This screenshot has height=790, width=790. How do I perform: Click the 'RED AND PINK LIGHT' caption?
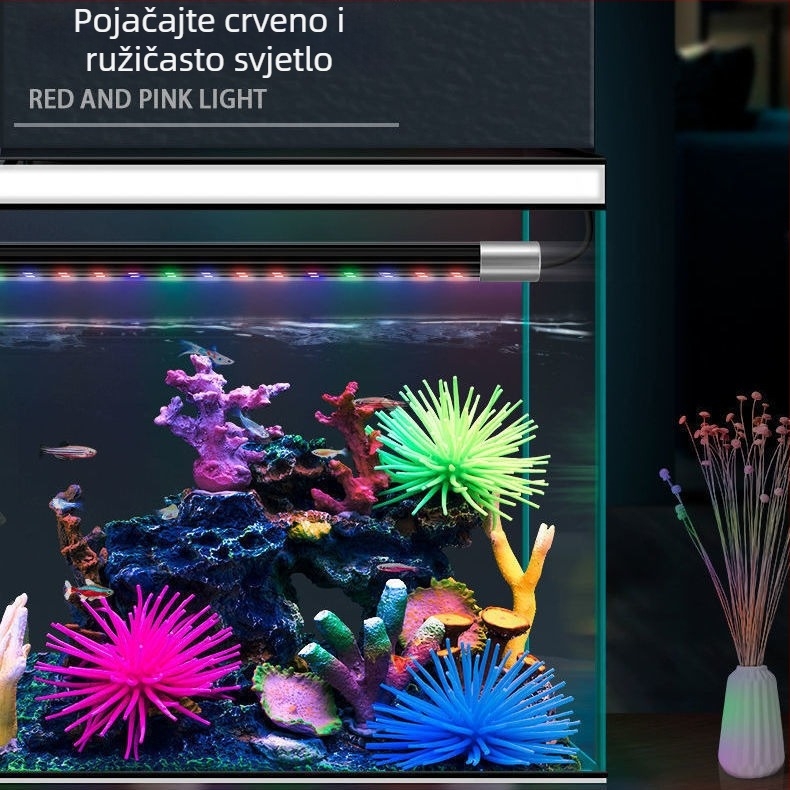coord(148,99)
